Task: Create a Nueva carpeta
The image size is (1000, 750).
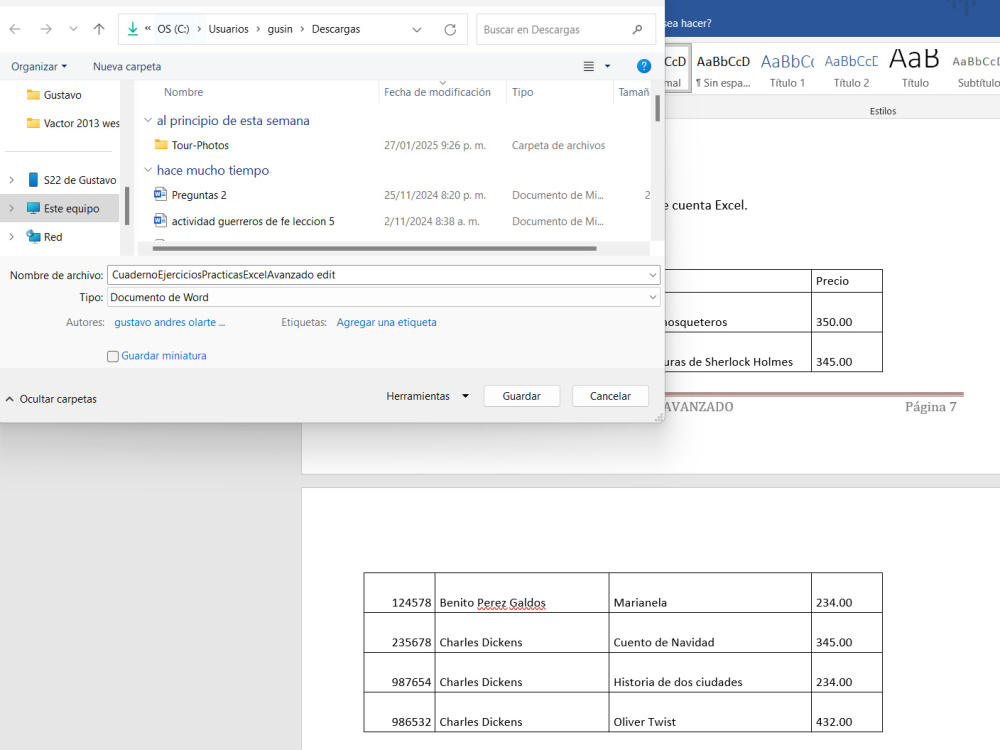Action: tap(127, 66)
